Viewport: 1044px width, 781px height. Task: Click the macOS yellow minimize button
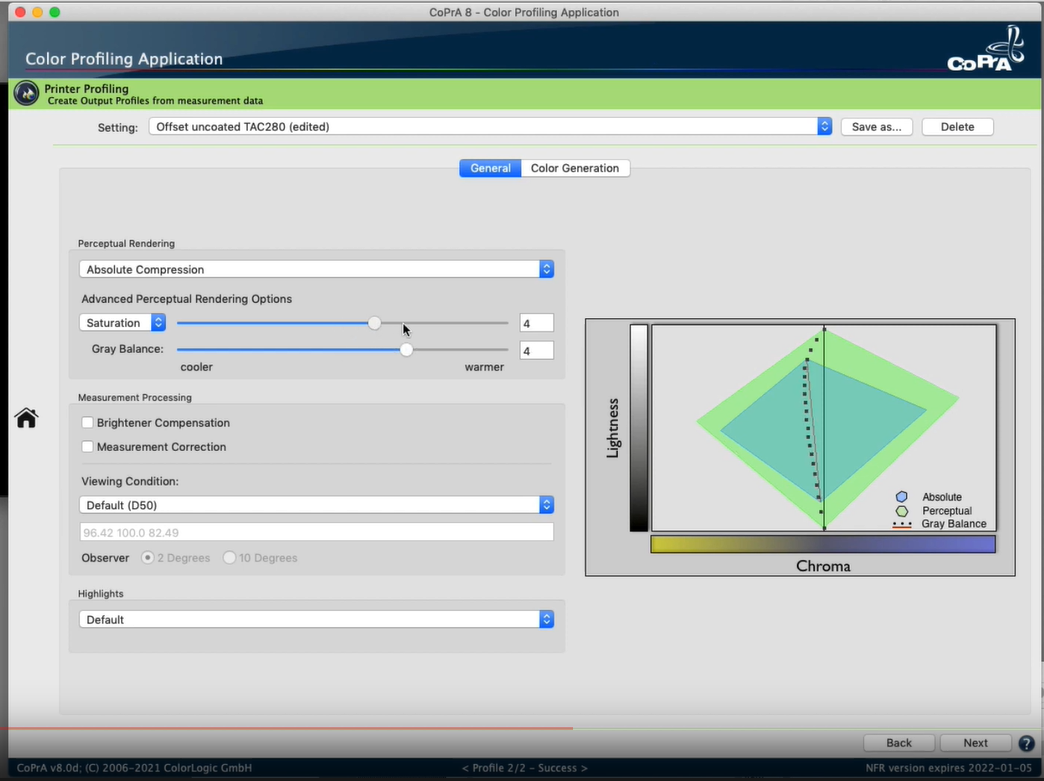(x=37, y=12)
